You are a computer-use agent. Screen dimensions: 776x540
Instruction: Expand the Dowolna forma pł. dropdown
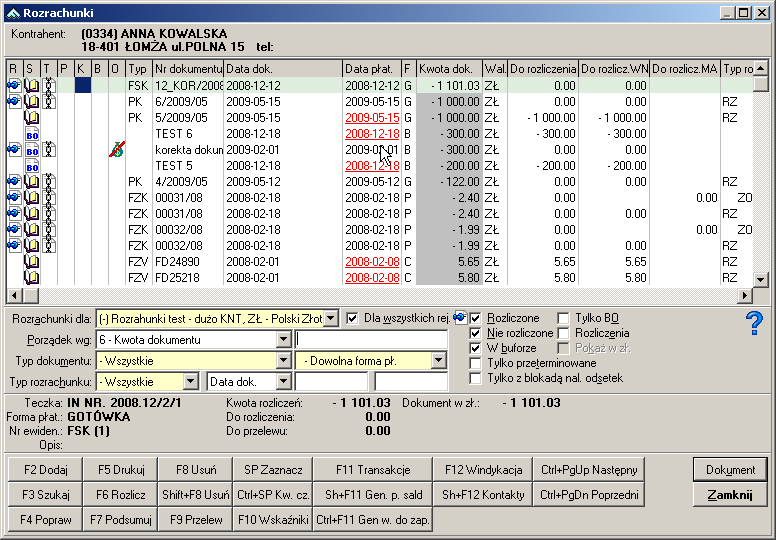[438, 361]
